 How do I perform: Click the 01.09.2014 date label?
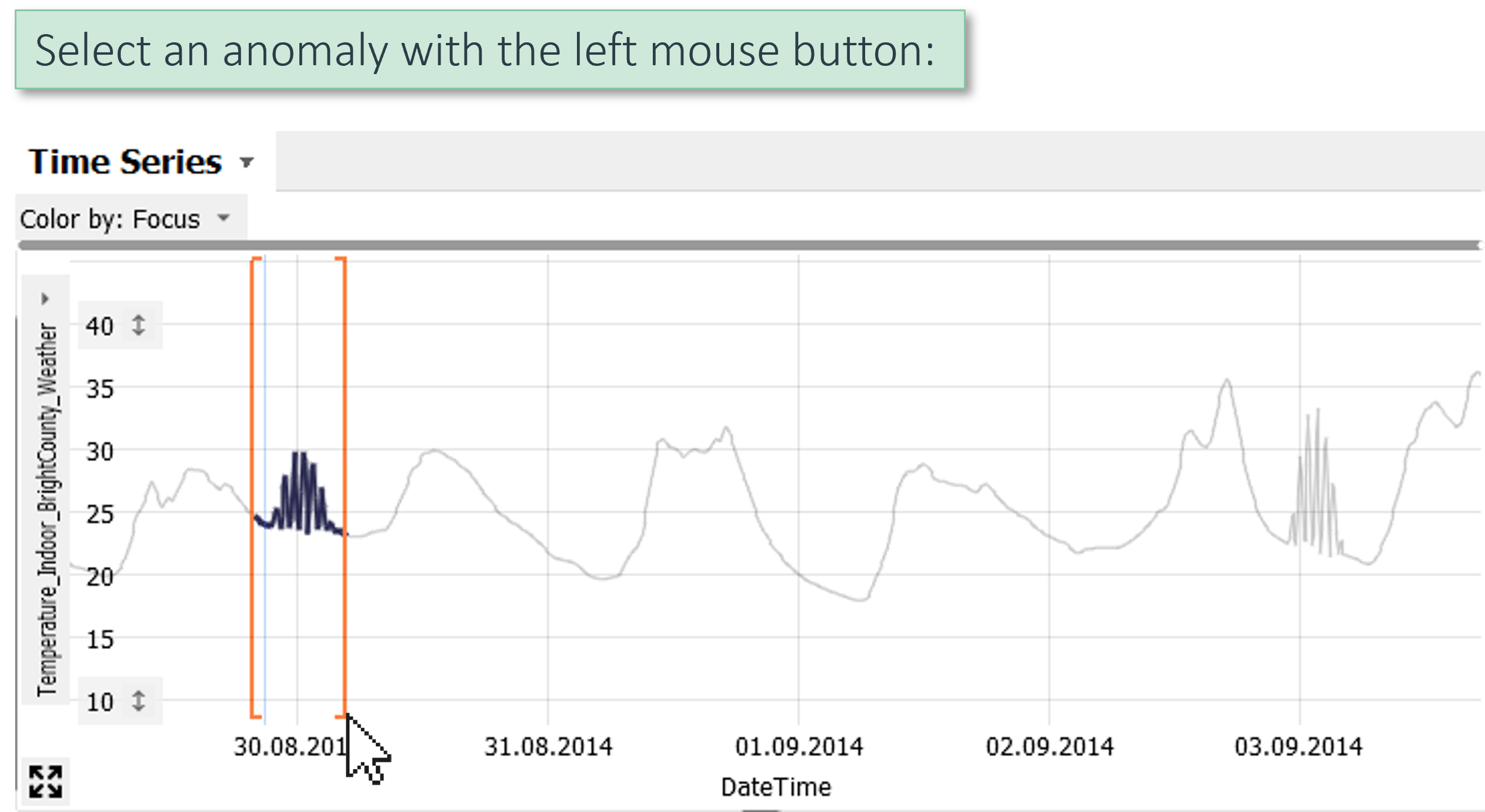tap(799, 747)
